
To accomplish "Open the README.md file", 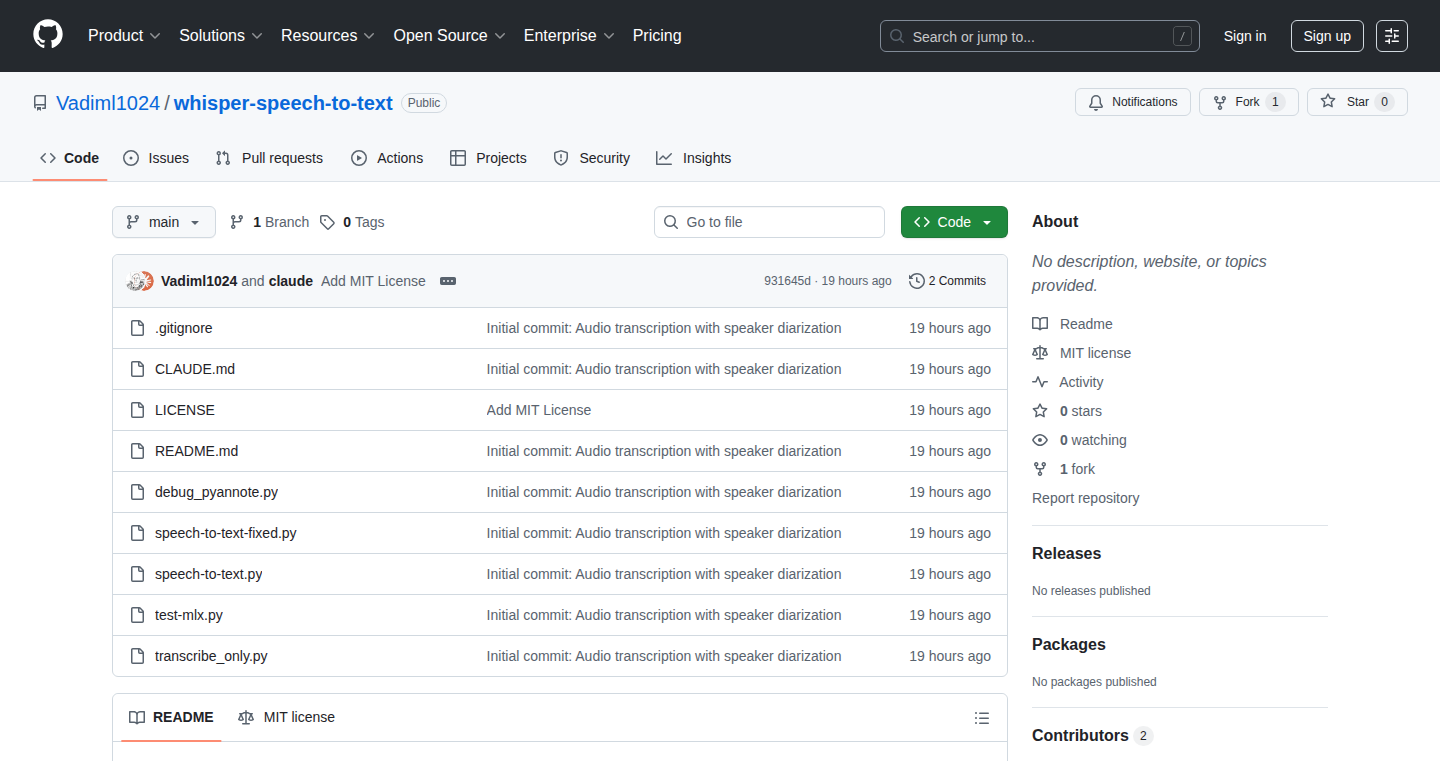I will 197,451.
